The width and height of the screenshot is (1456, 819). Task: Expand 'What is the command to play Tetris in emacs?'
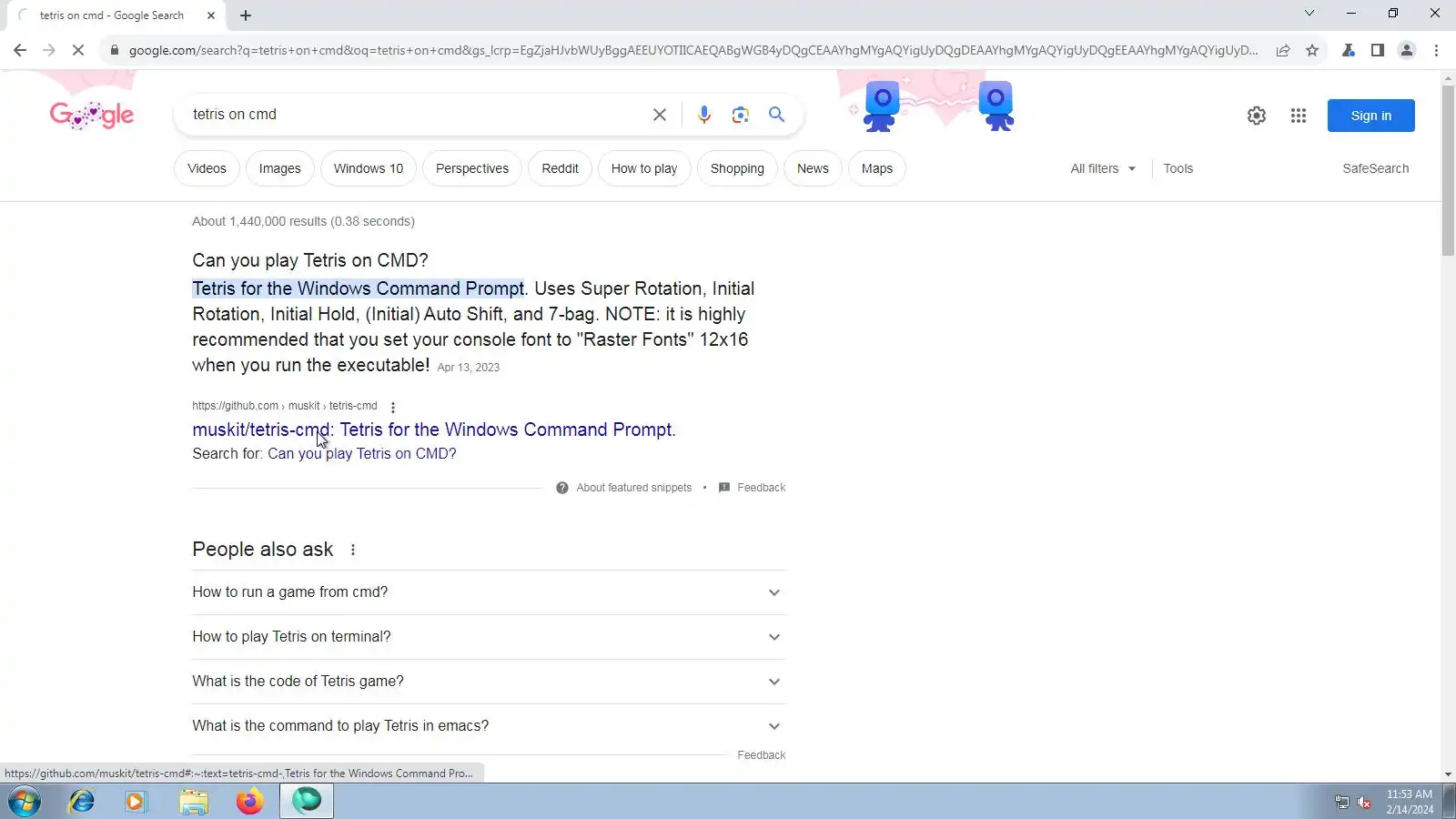(489, 726)
